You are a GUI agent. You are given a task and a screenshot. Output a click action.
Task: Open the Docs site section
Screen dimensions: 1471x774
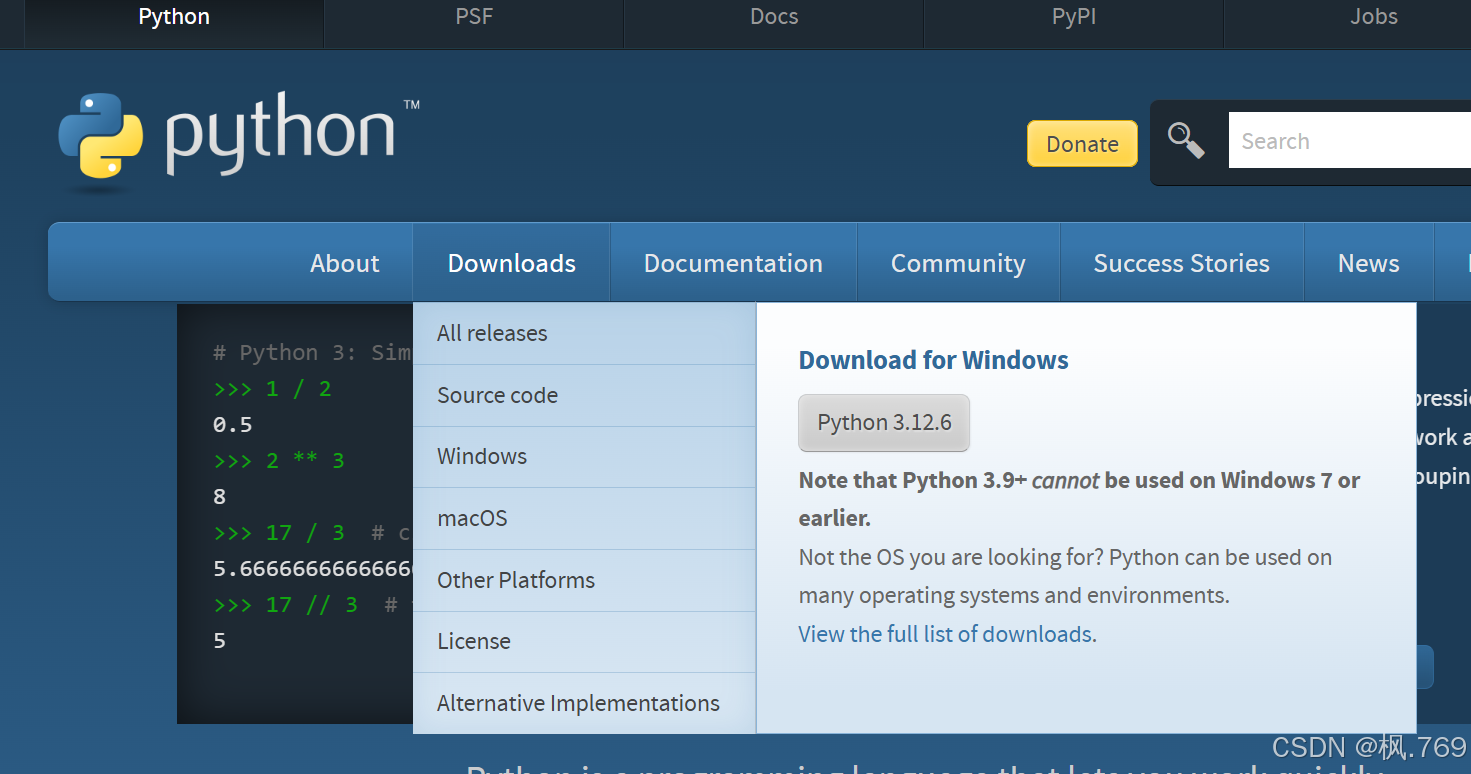coord(773,16)
